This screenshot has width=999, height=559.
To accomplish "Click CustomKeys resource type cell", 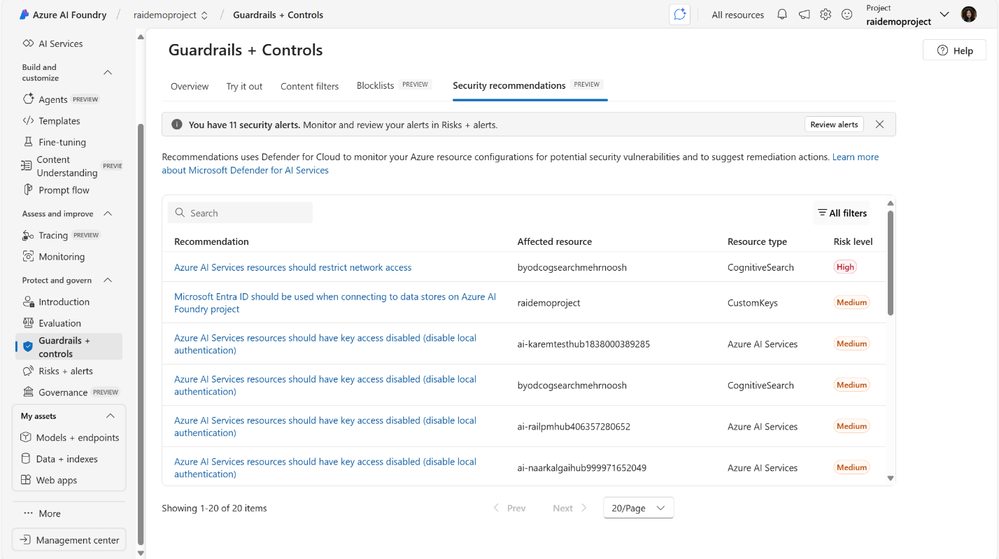I will pyautogui.click(x=752, y=303).
